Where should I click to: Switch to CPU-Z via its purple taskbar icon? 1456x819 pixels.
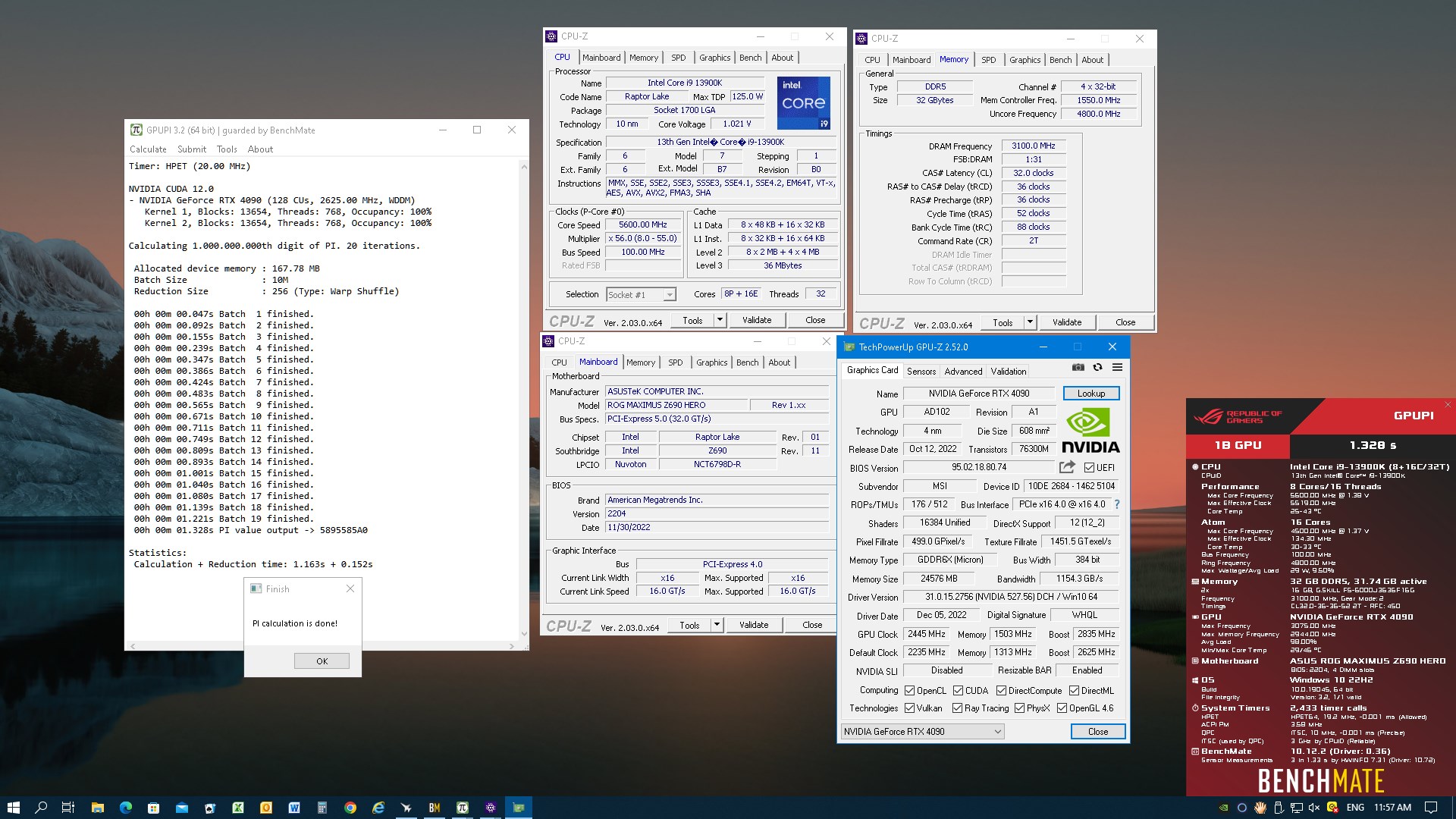(490, 808)
